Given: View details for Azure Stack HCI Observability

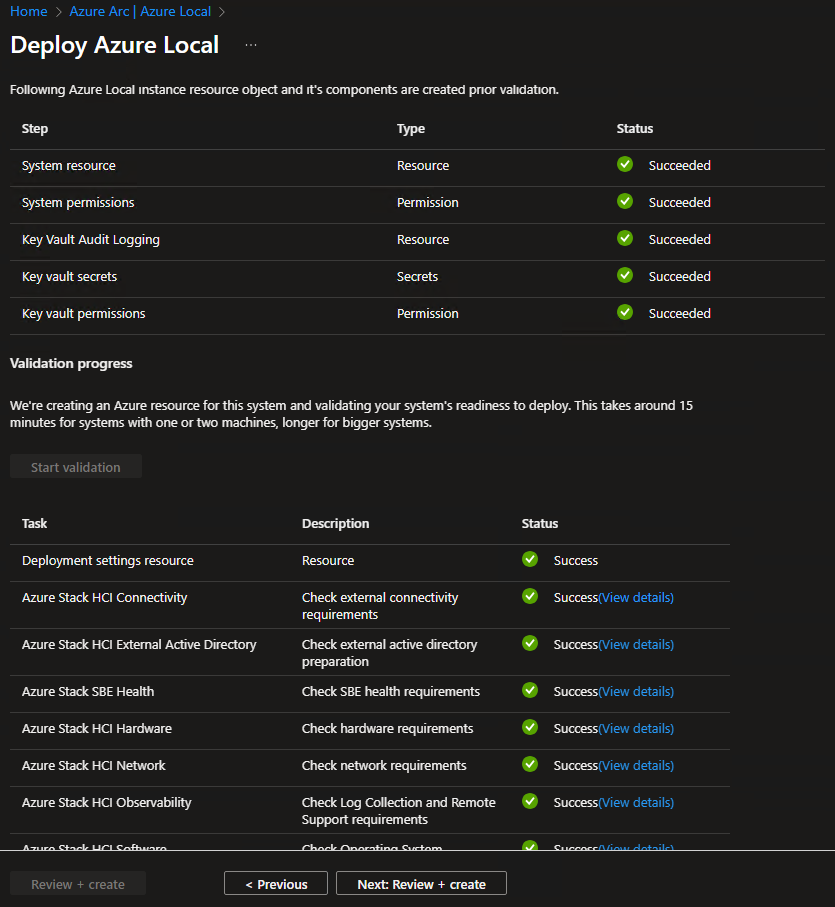Looking at the screenshot, I should (x=636, y=802).
